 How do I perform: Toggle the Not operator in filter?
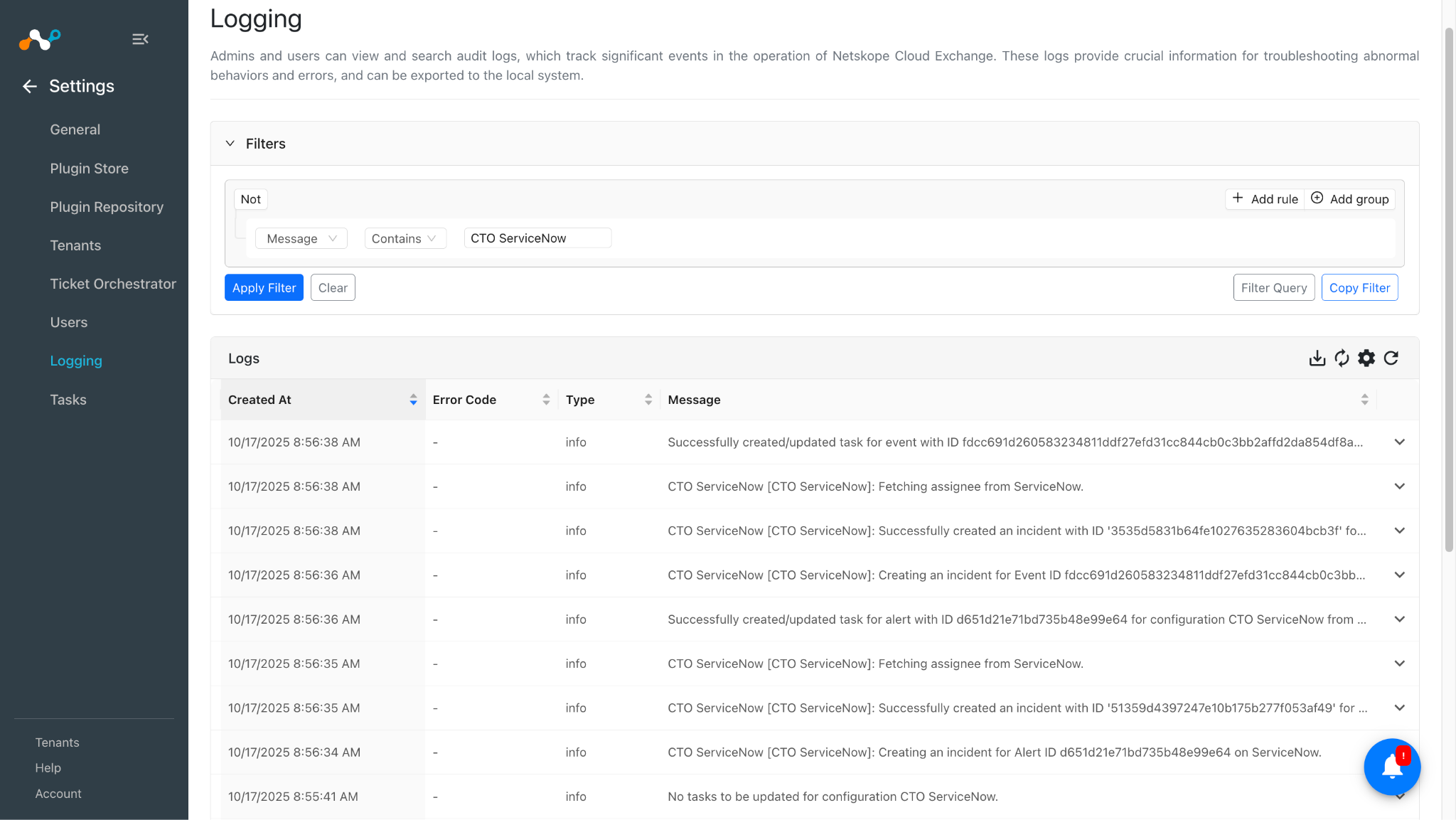click(x=250, y=199)
